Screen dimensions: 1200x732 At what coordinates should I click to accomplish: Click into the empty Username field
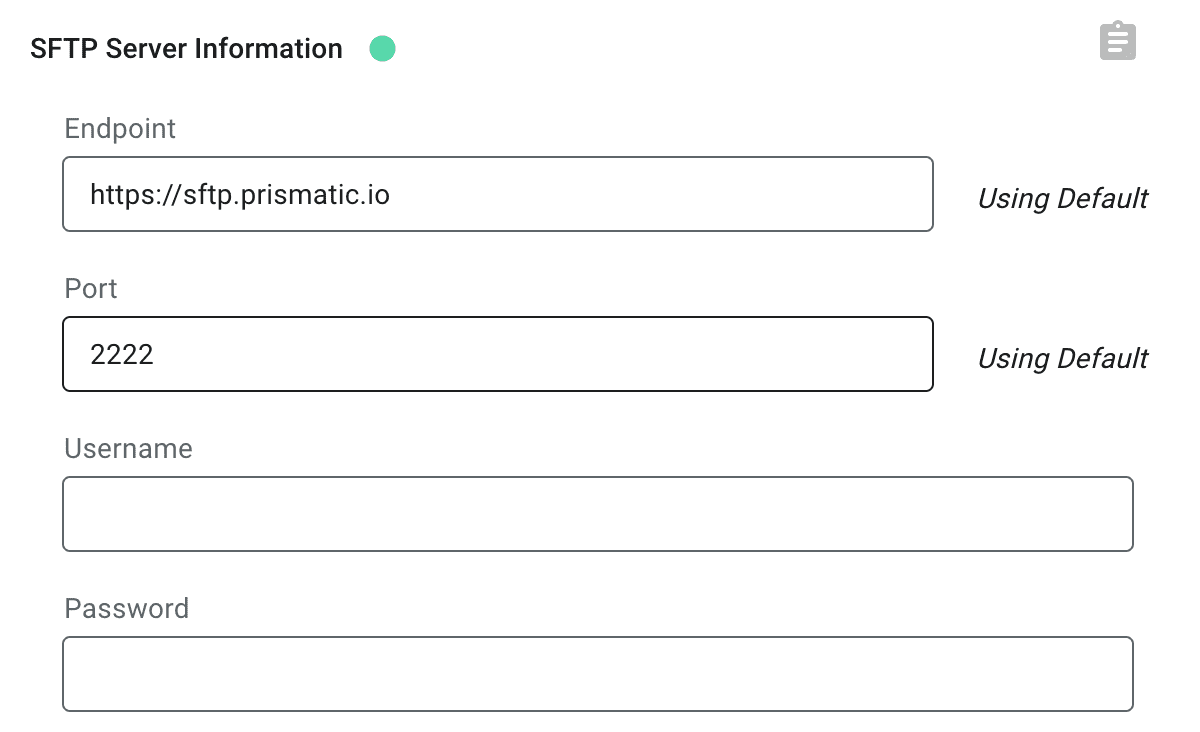click(597, 514)
